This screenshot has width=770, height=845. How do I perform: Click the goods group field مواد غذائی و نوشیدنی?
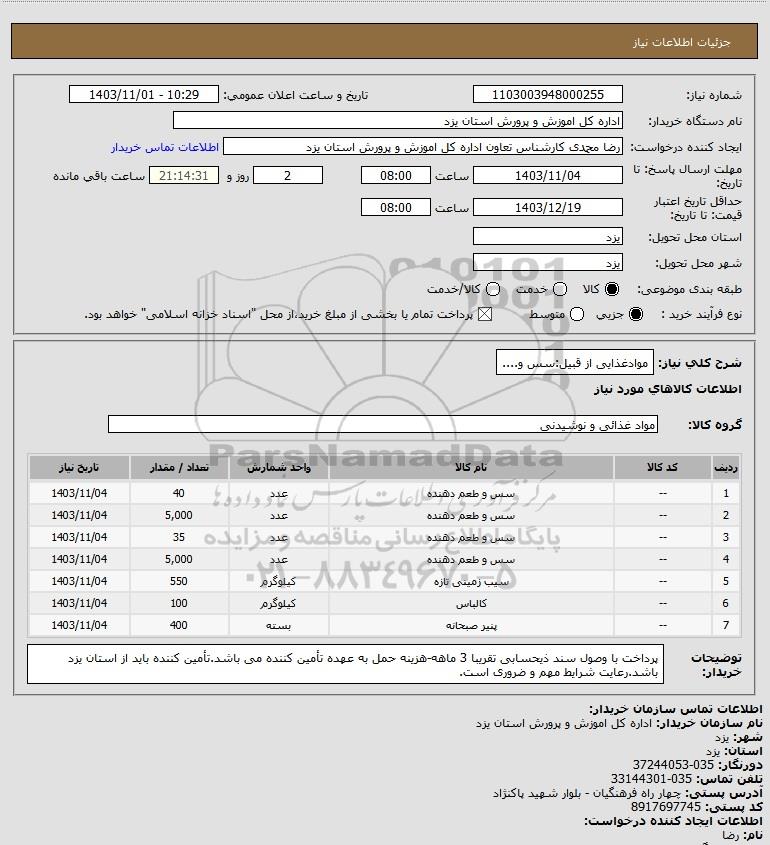(x=383, y=425)
